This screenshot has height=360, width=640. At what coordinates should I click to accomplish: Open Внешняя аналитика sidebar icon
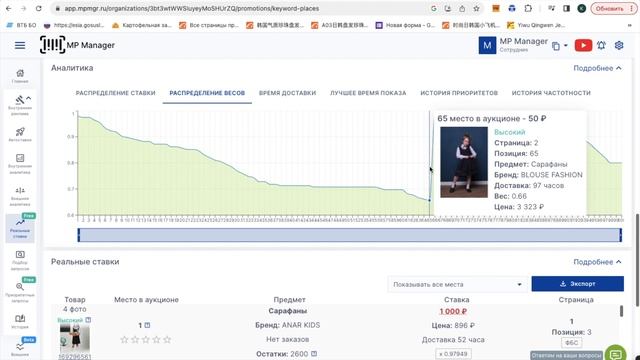(20, 196)
